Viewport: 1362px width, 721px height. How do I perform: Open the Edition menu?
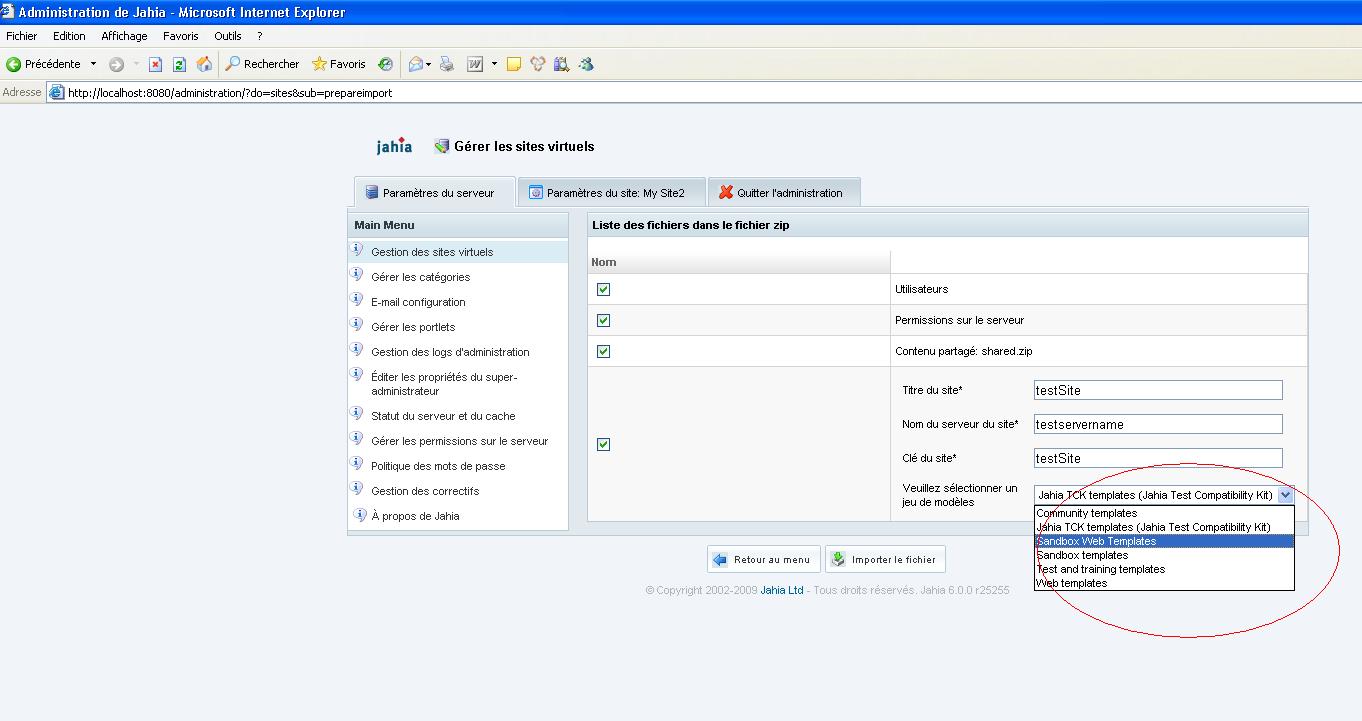tap(69, 36)
